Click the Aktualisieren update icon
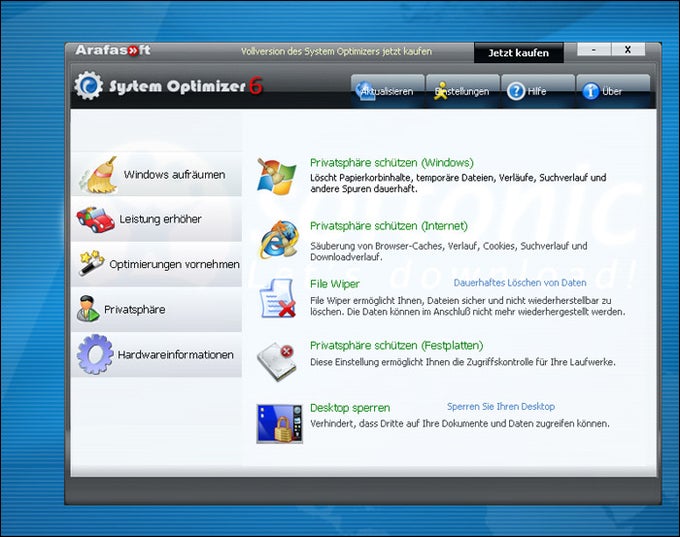 (365, 91)
